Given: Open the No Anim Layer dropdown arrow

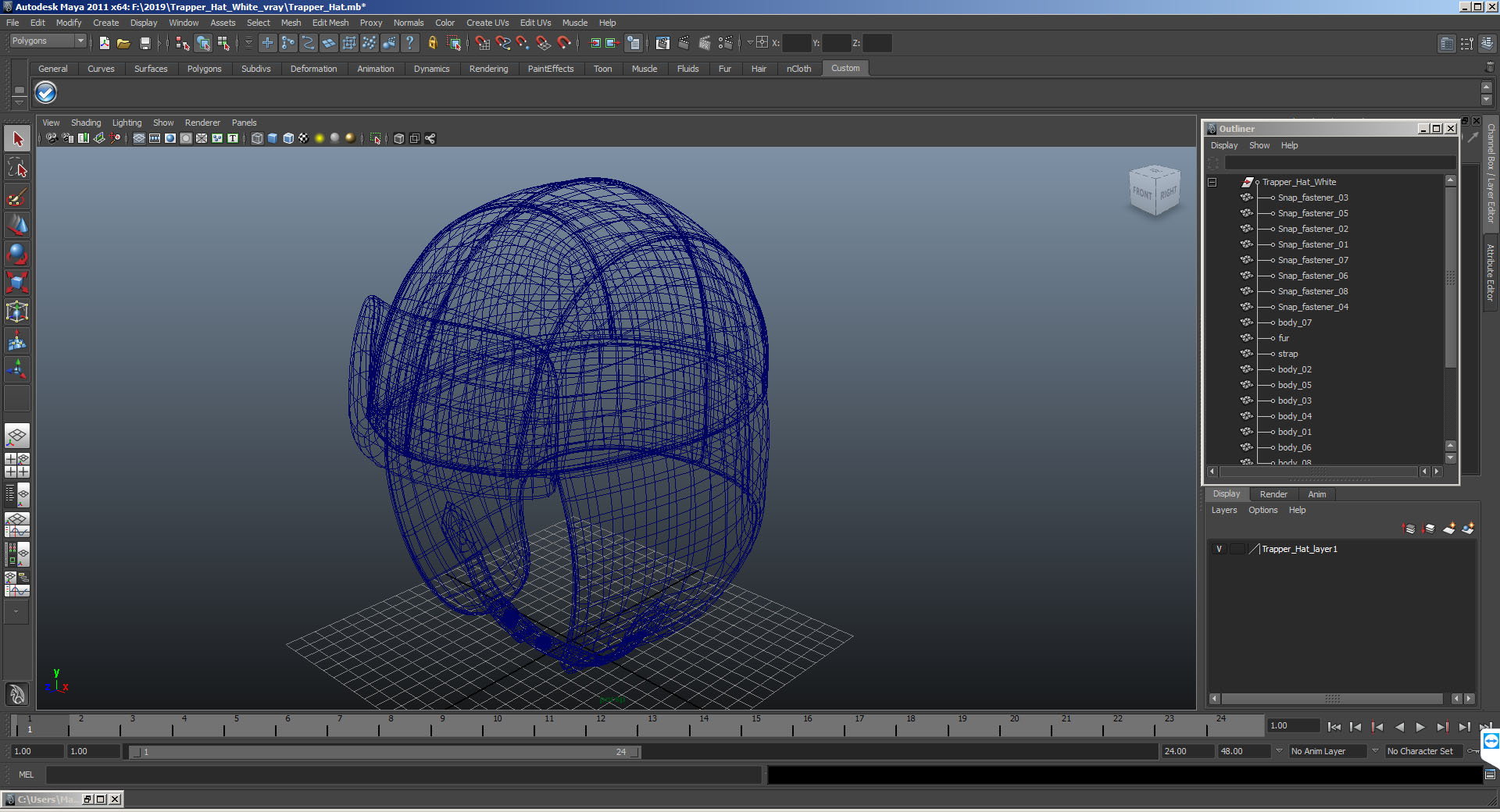Looking at the screenshot, I should pos(1279,751).
